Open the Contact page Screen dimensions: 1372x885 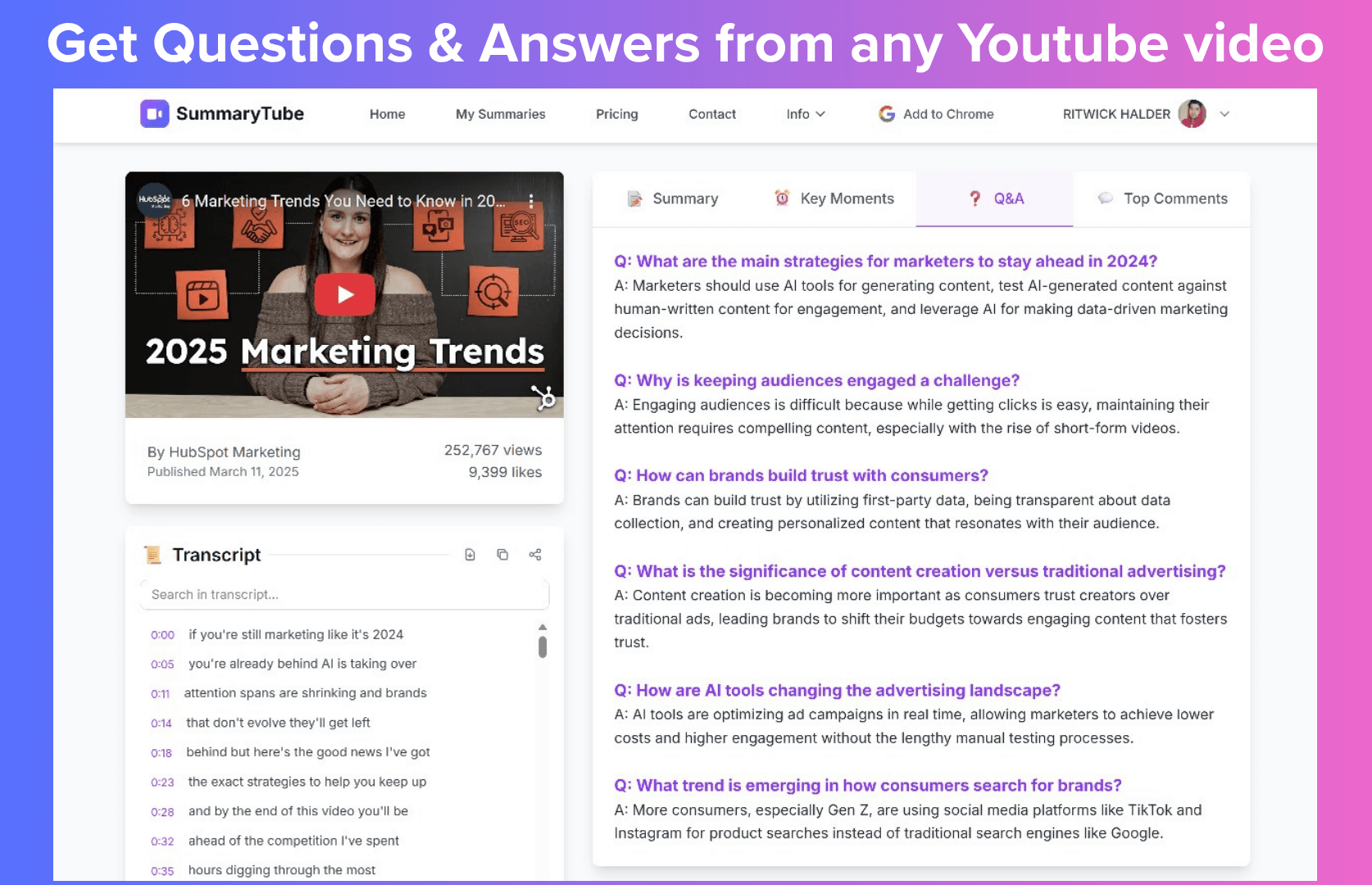(712, 114)
